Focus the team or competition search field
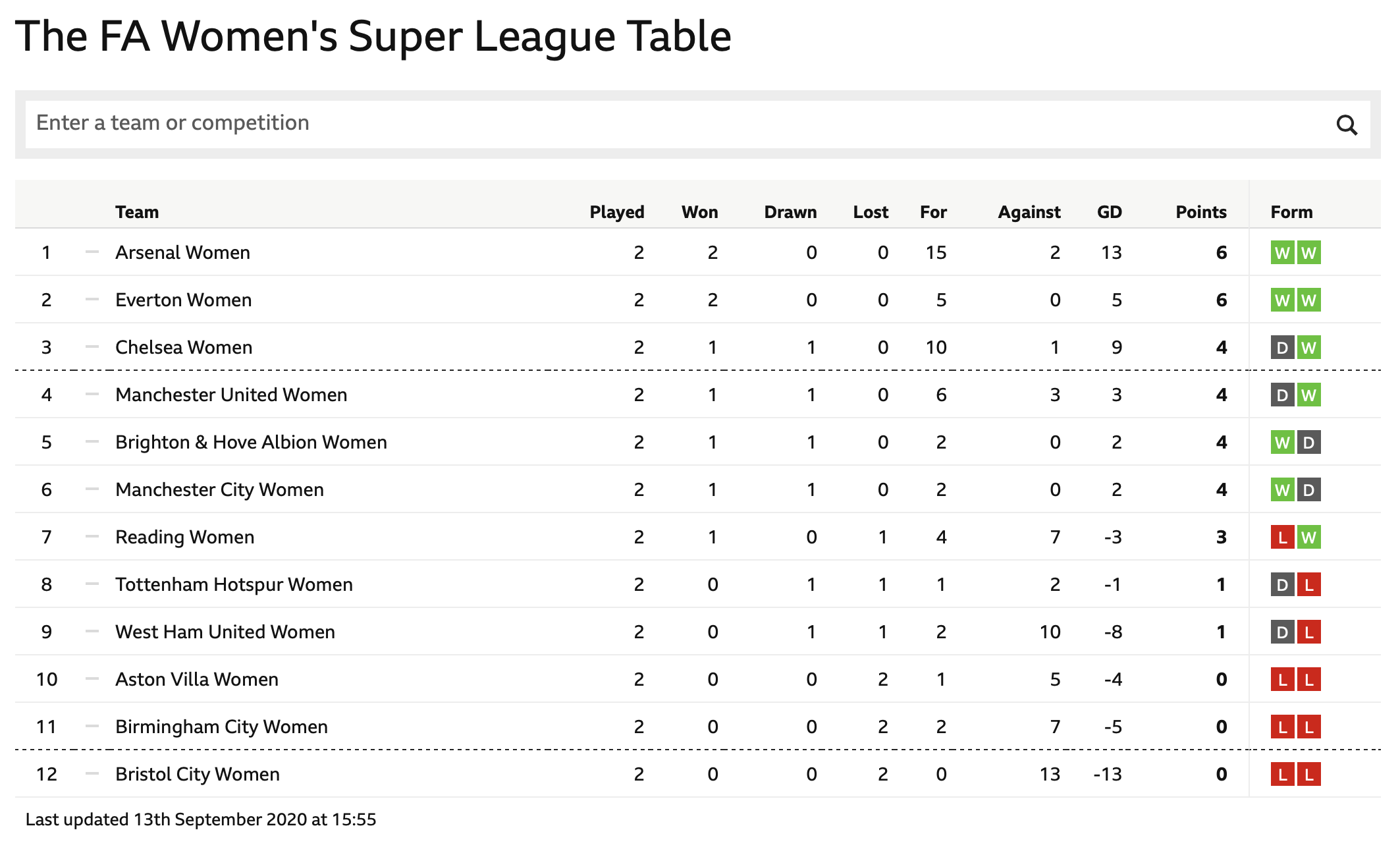The image size is (1400, 855). point(697,124)
